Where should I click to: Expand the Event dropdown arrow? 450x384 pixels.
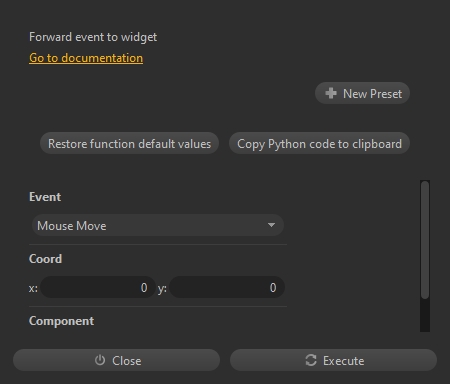tap(271, 226)
